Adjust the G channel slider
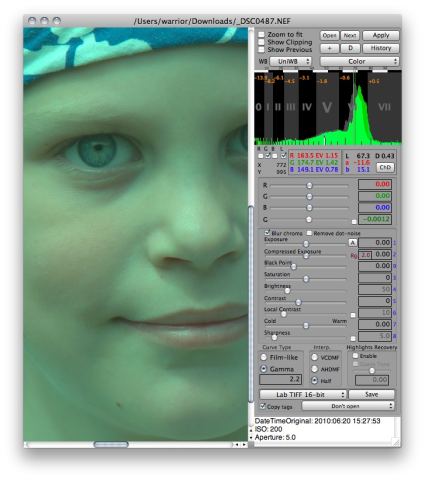 tap(309, 197)
